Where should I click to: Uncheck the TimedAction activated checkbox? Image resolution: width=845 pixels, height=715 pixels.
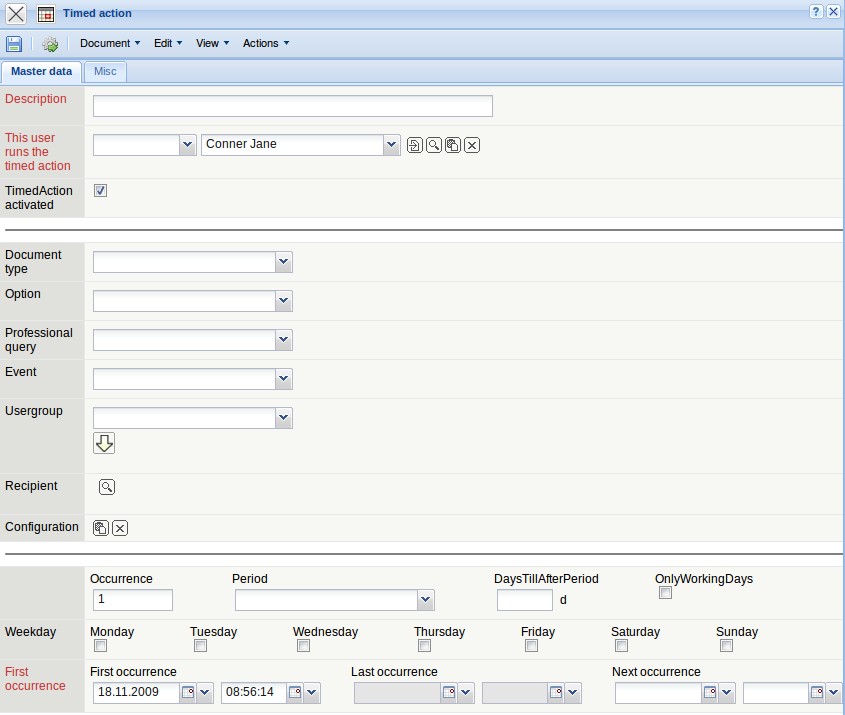[100, 191]
